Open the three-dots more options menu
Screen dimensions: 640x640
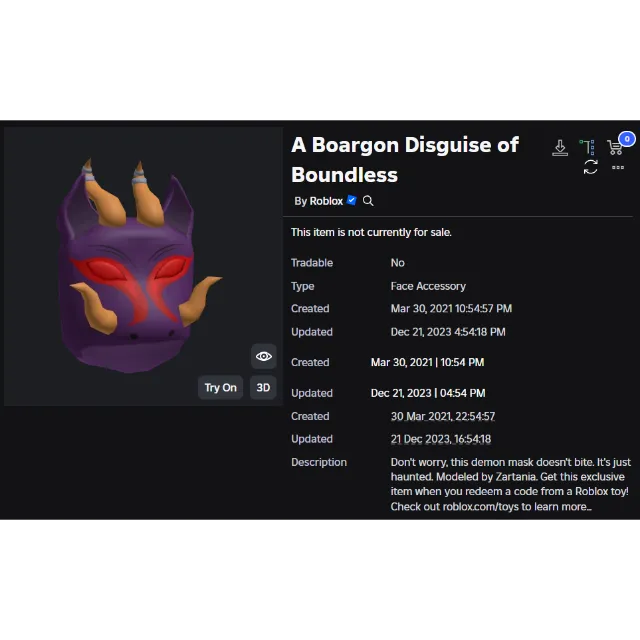(617, 168)
